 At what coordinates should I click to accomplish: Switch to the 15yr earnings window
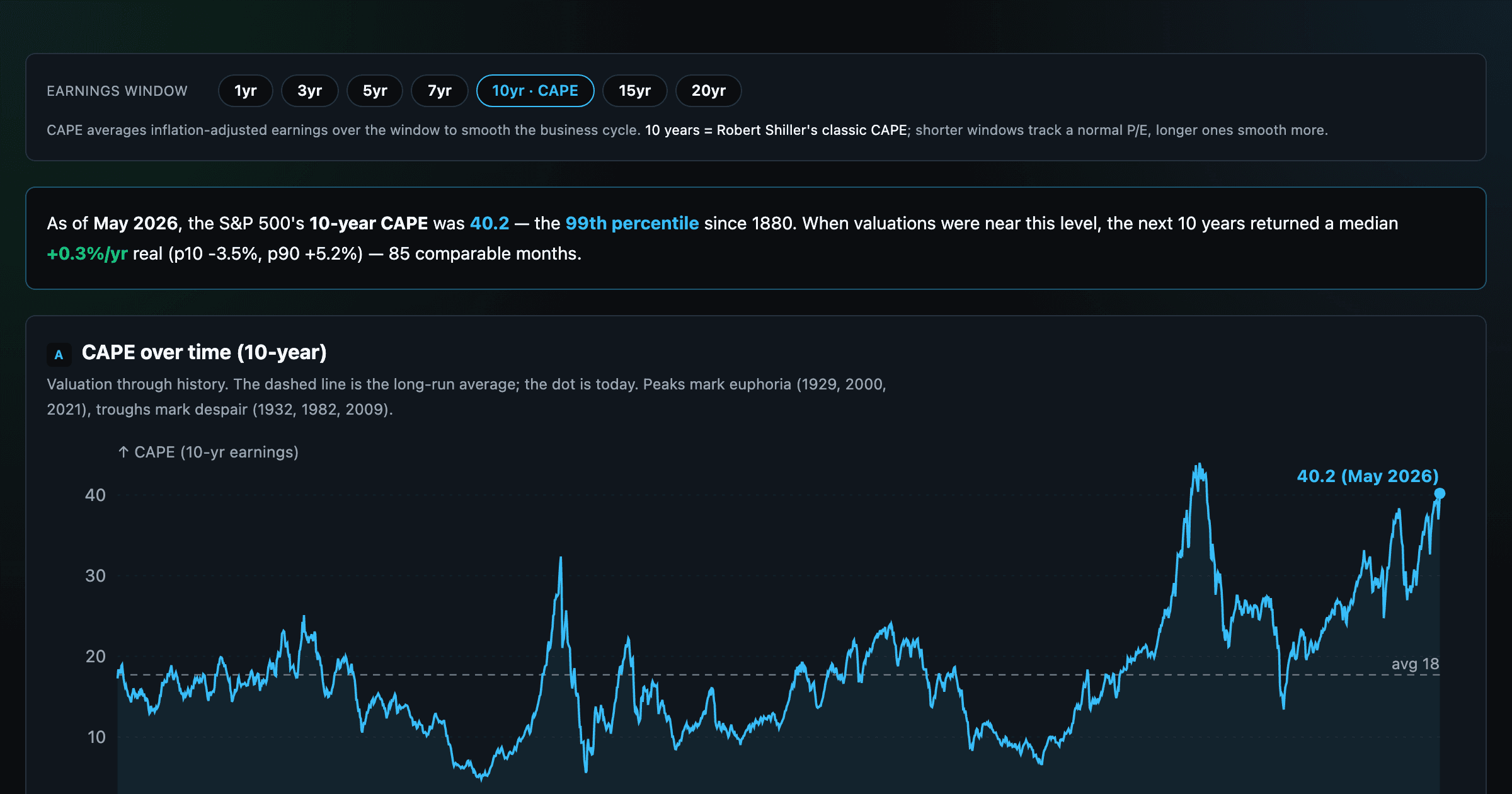(634, 91)
